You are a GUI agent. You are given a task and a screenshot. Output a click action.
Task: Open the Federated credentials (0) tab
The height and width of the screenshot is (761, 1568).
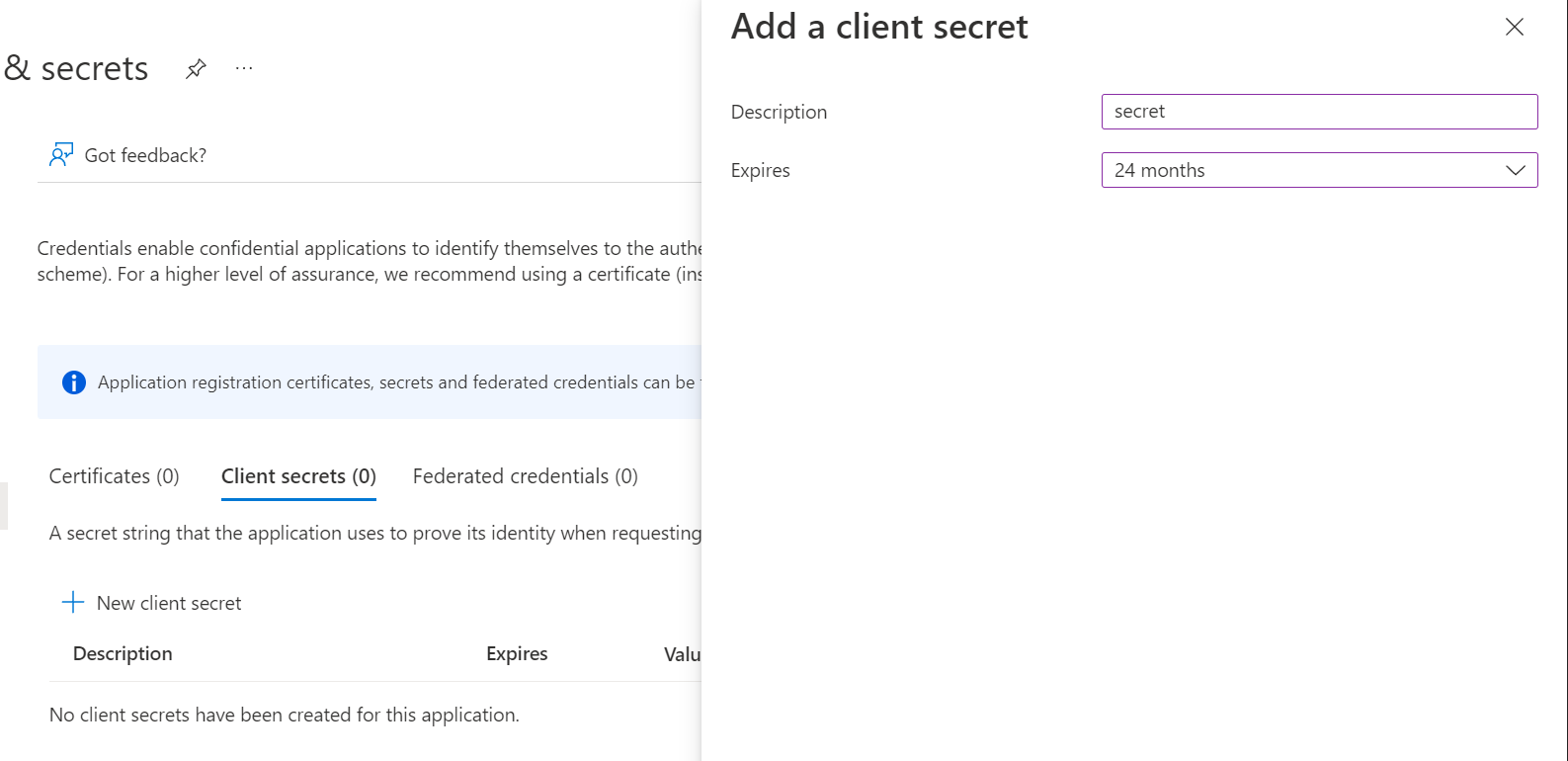click(x=526, y=476)
